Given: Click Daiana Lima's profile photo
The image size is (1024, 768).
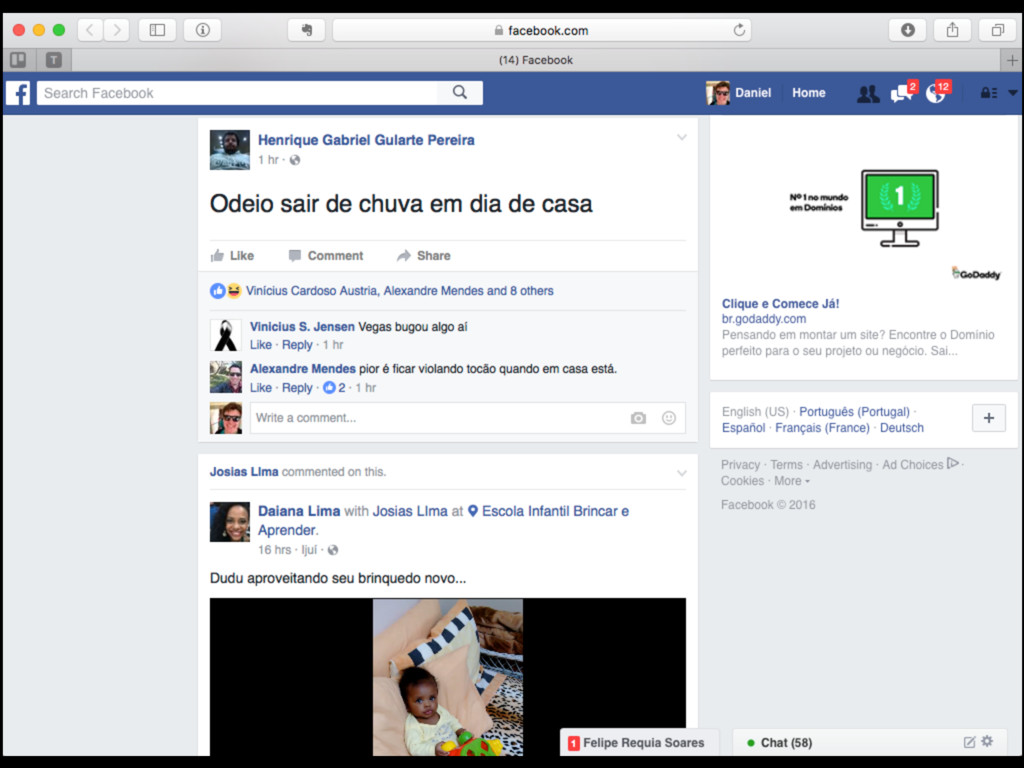Looking at the screenshot, I should 229,522.
